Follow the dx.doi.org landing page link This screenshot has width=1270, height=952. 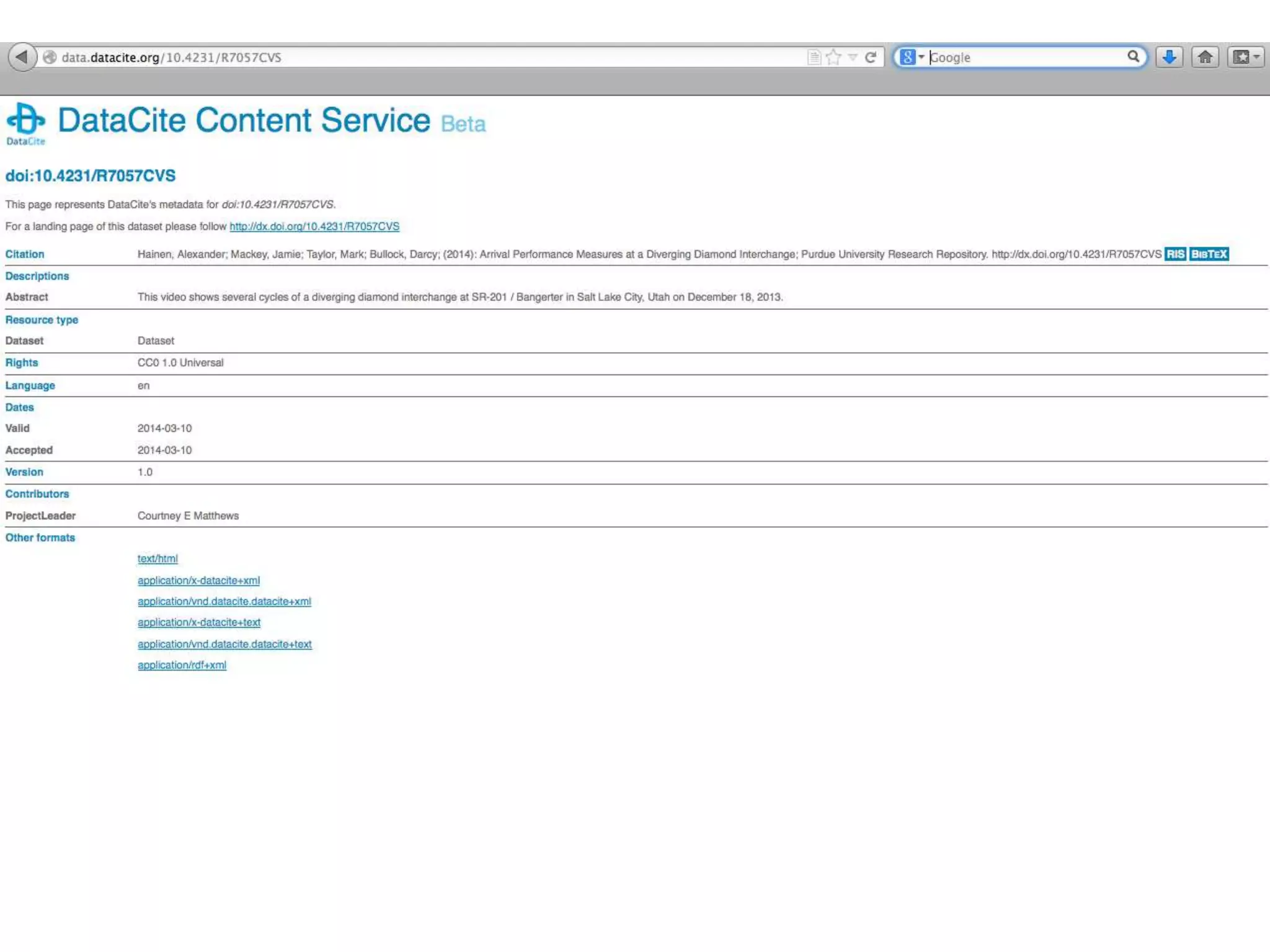[314, 226]
